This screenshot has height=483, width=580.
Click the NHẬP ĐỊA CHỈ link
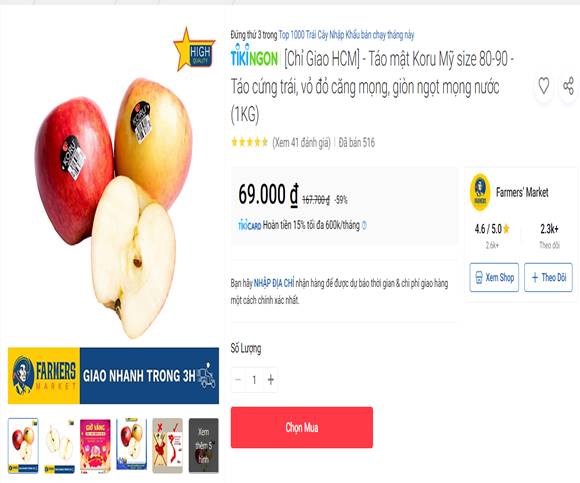click(274, 283)
